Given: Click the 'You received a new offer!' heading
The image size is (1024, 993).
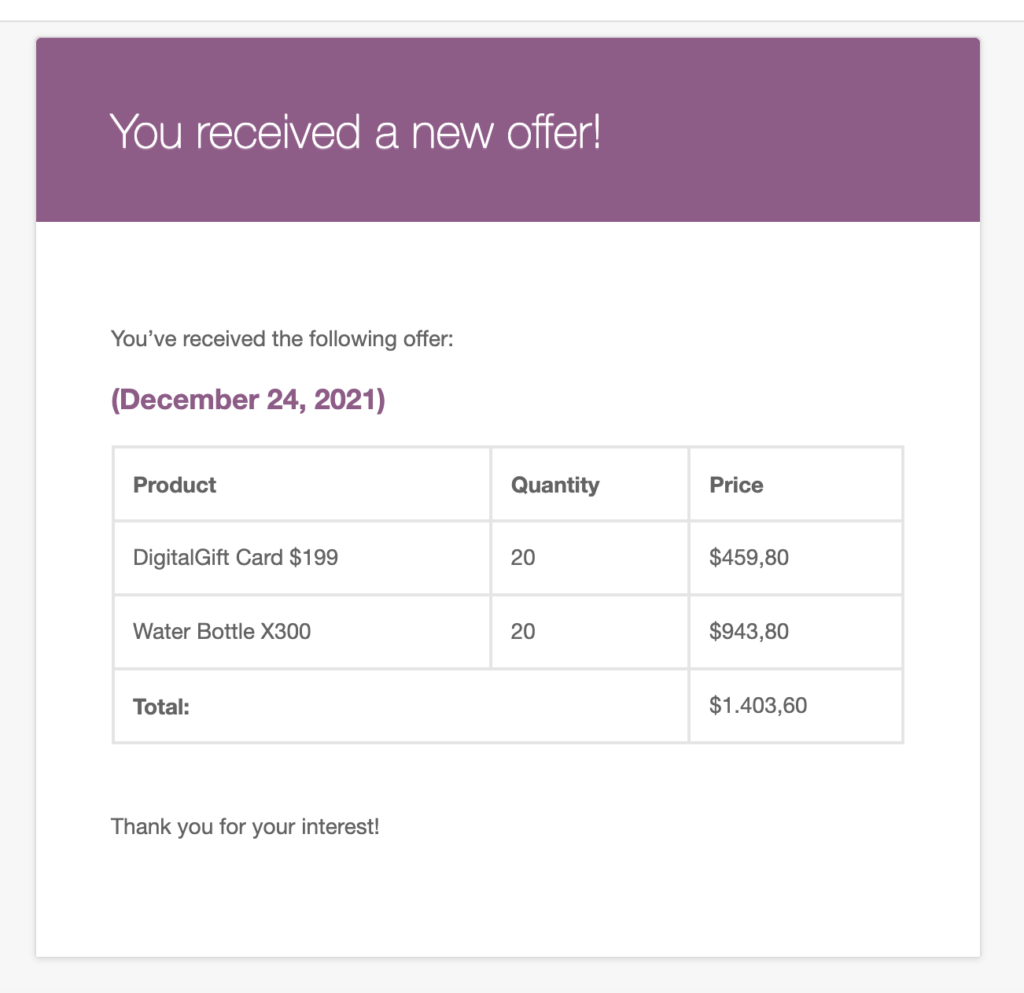Looking at the screenshot, I should [355, 133].
